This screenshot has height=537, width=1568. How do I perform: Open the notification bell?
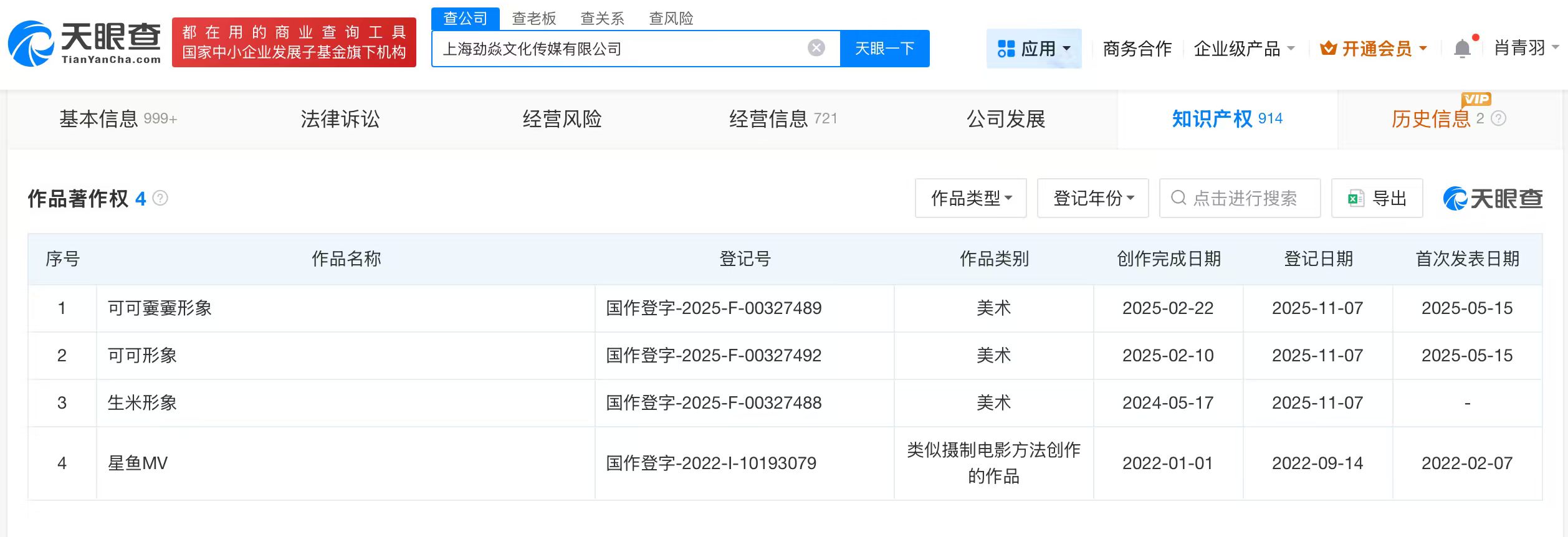tap(1461, 49)
